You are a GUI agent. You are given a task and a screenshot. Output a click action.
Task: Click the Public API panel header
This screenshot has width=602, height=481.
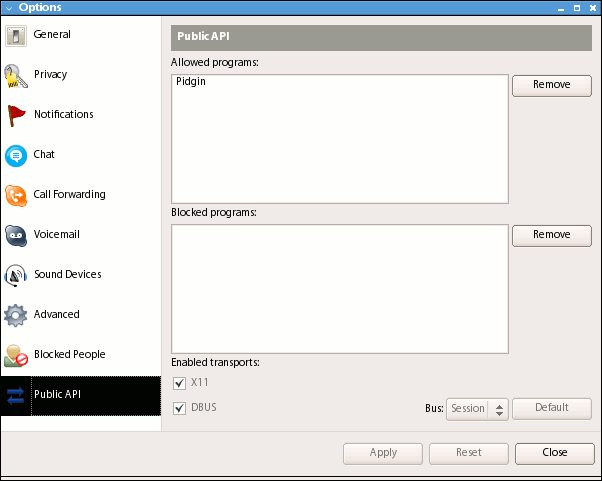[x=381, y=38]
